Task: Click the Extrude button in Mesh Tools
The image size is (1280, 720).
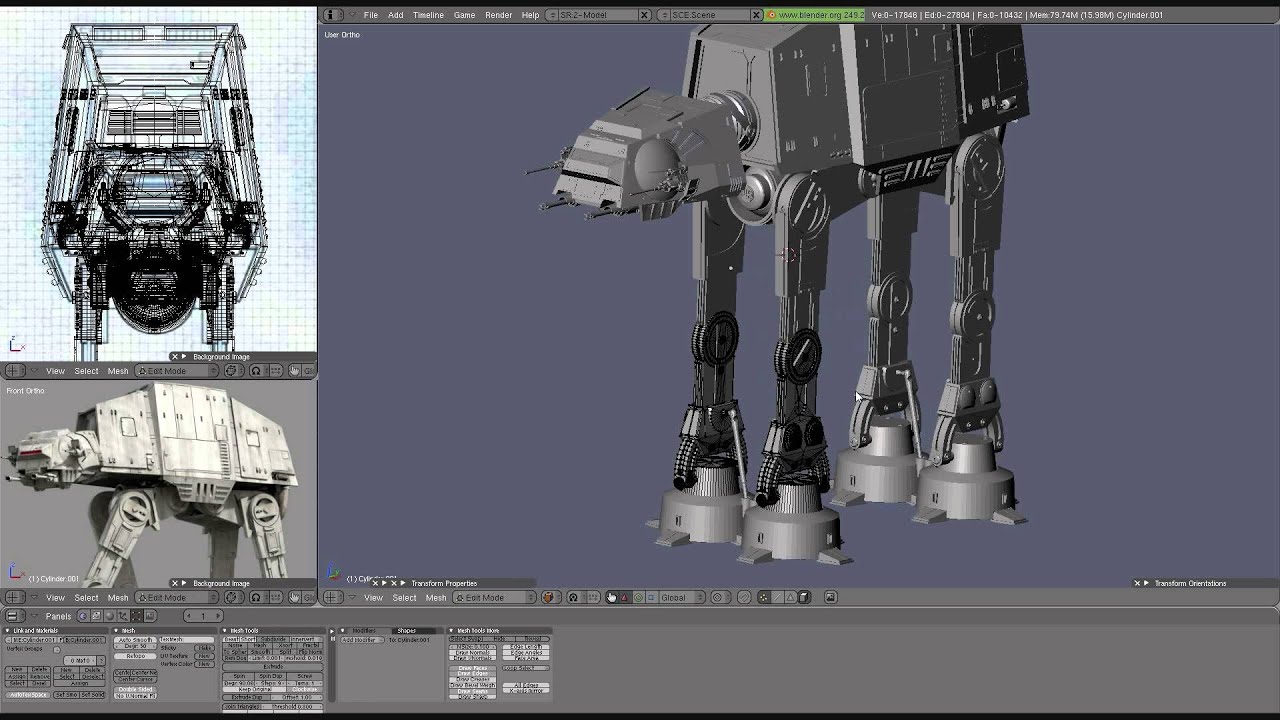Action: click(273, 666)
